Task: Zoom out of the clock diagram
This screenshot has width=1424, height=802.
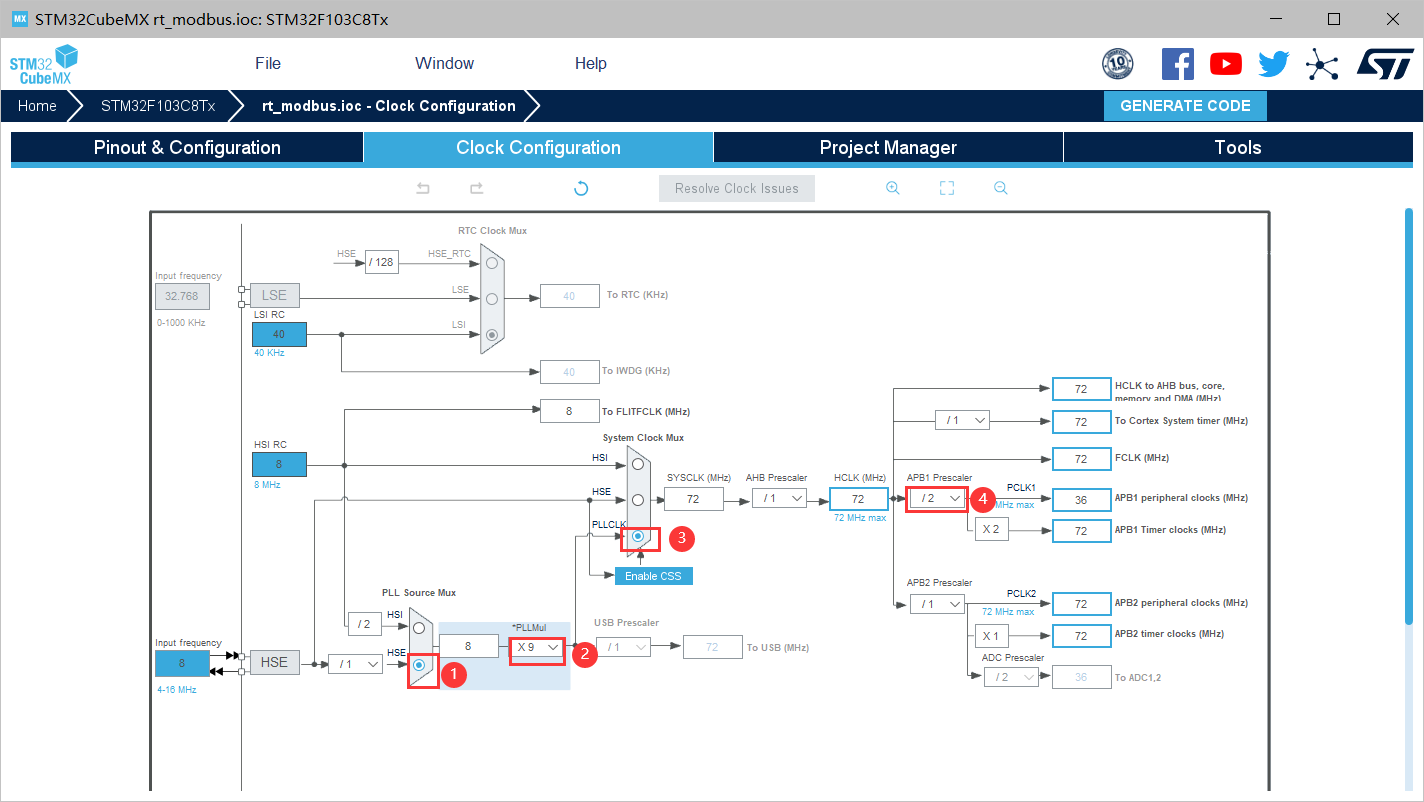Action: [x=1000, y=188]
